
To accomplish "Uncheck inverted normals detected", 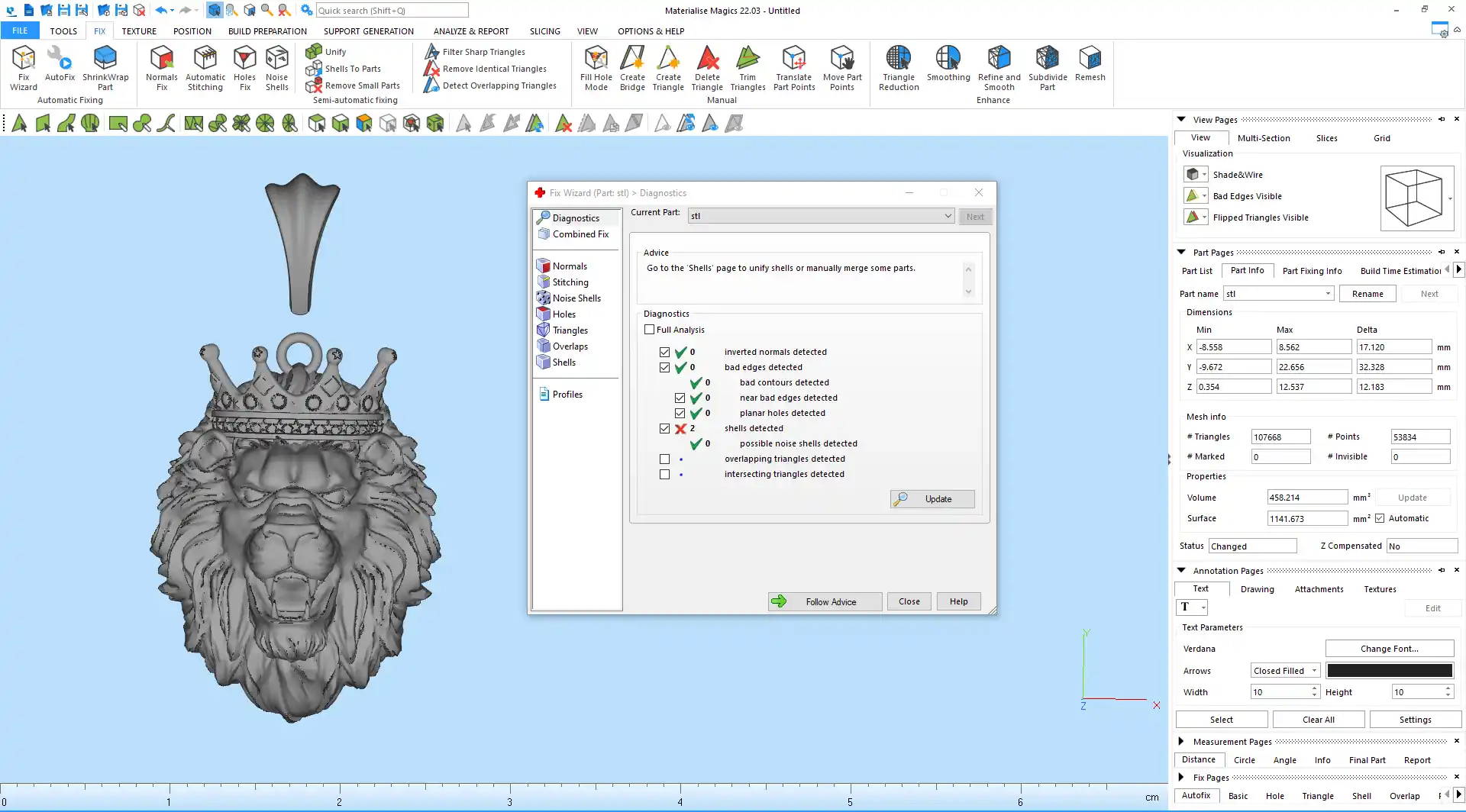I will (x=664, y=352).
